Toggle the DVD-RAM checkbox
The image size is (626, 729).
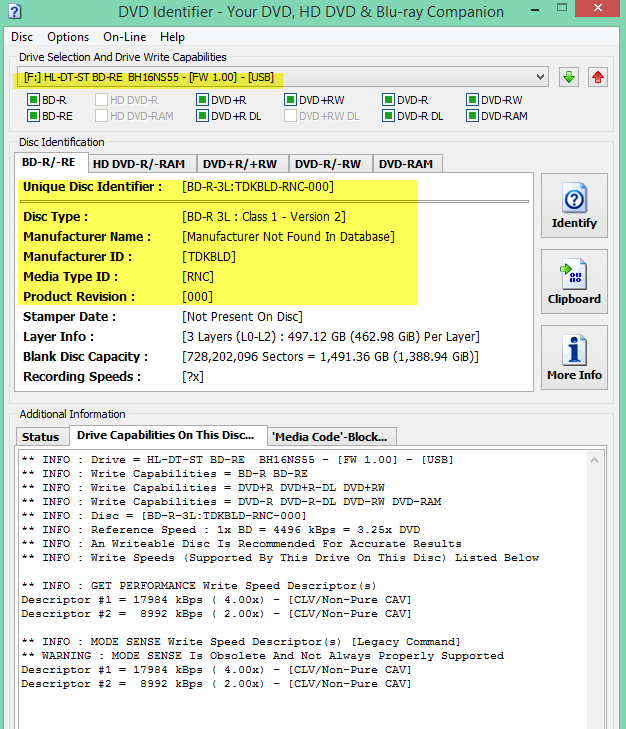click(472, 116)
